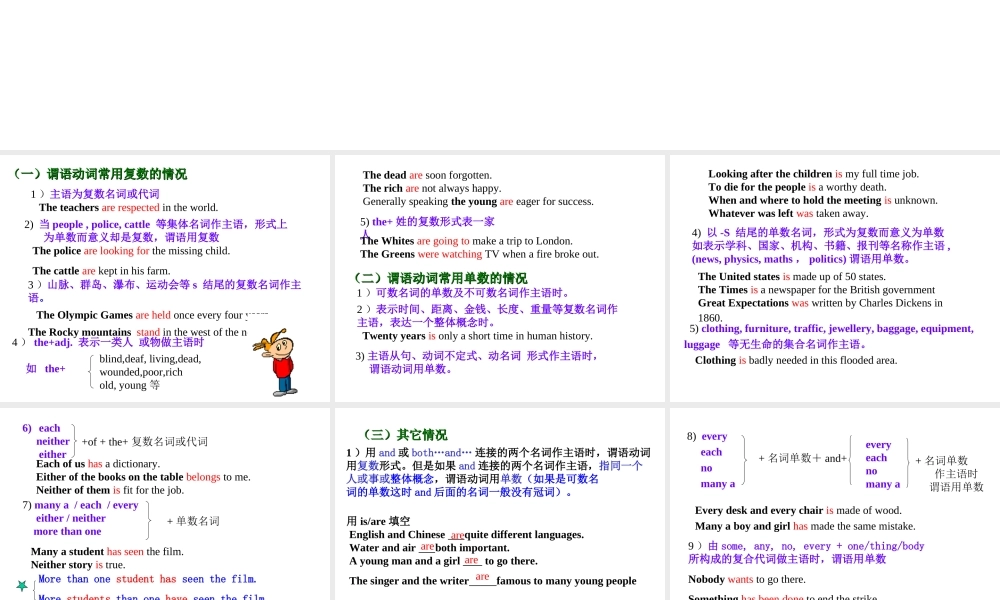Click the underlined 'are' after 'English and Chinese'
Image resolution: width=1000 pixels, height=600 pixels.
pyautogui.click(x=457, y=535)
